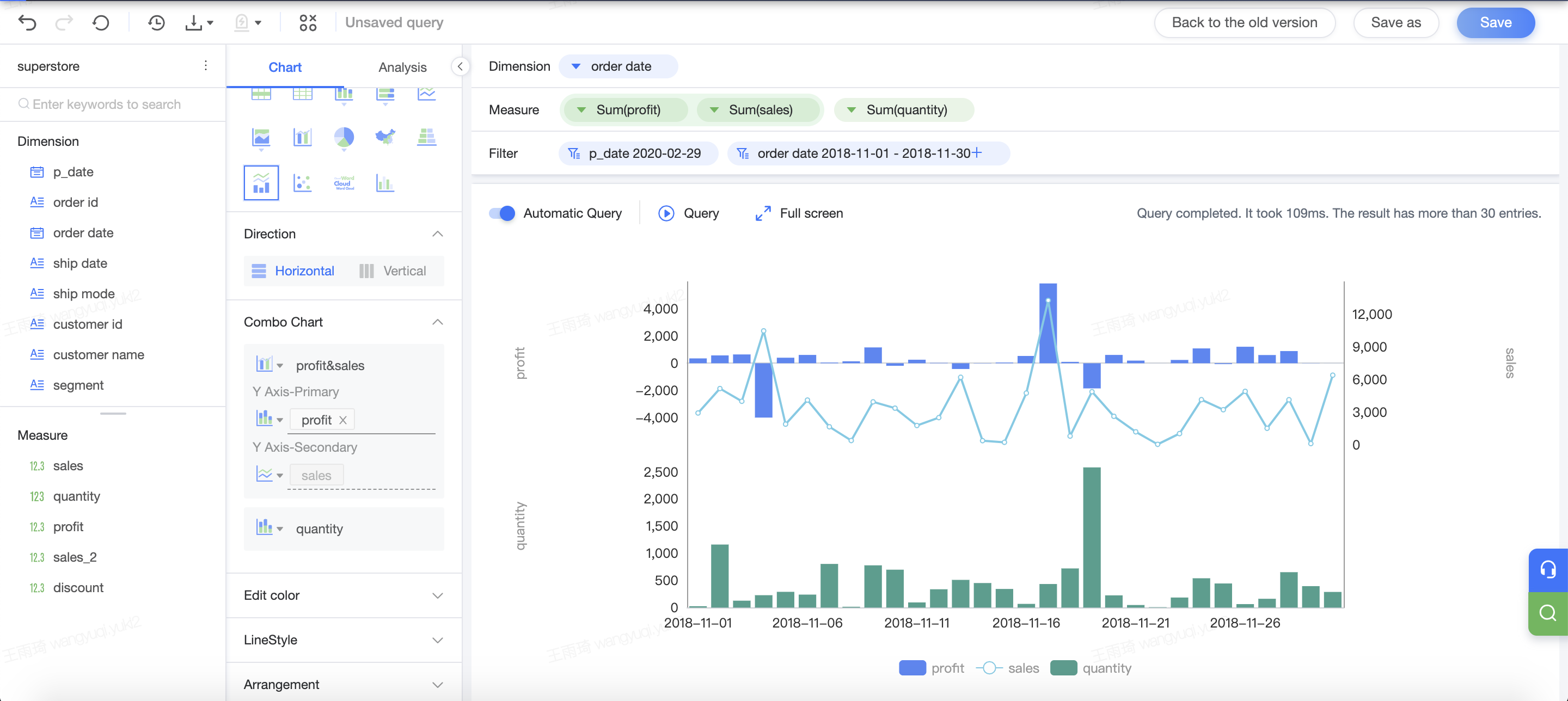1568x701 pixels.
Task: Toggle quantity series in chart legend
Action: pos(1091,668)
